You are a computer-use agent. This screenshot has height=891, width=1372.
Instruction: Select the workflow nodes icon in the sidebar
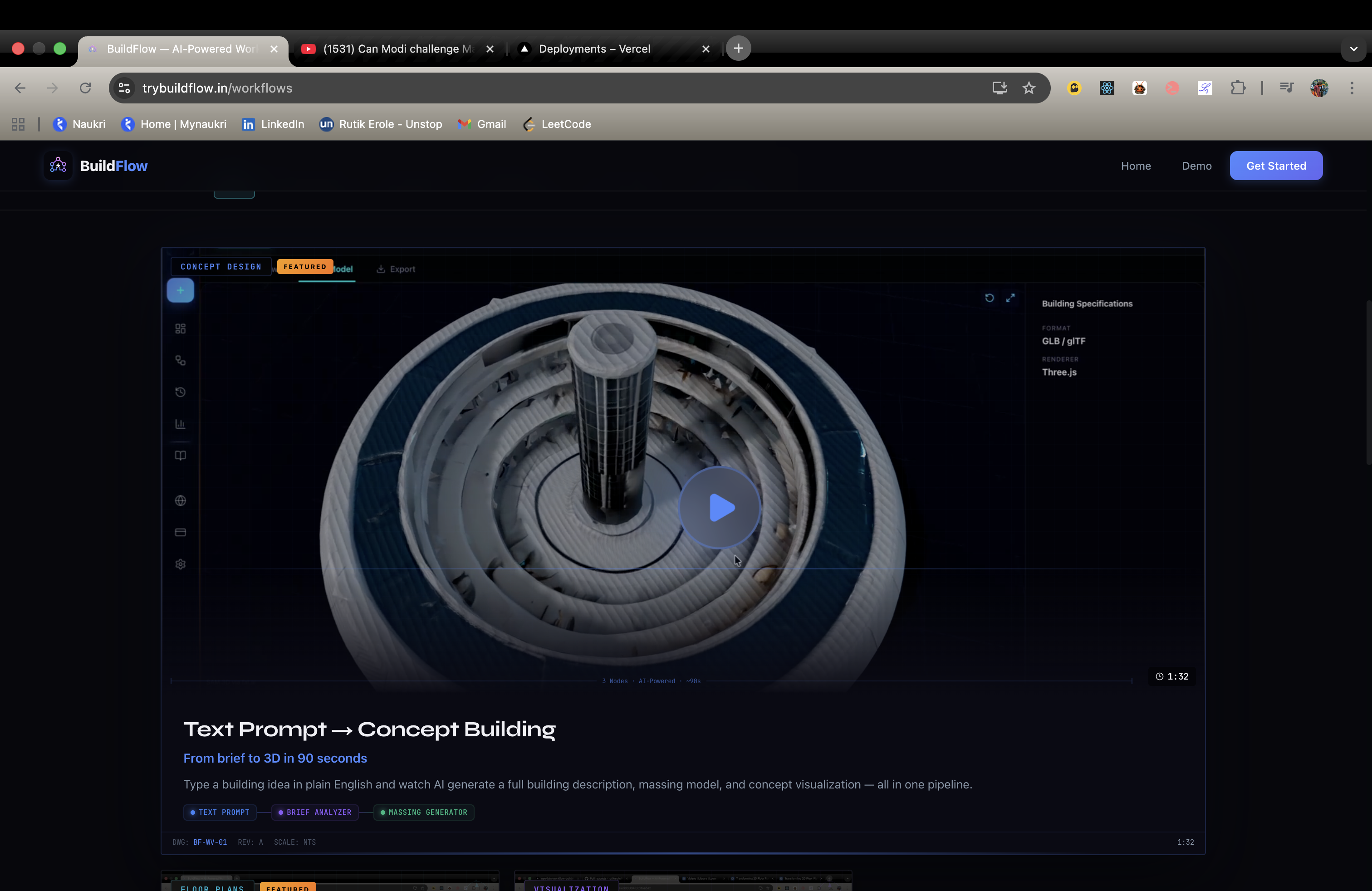tap(180, 360)
